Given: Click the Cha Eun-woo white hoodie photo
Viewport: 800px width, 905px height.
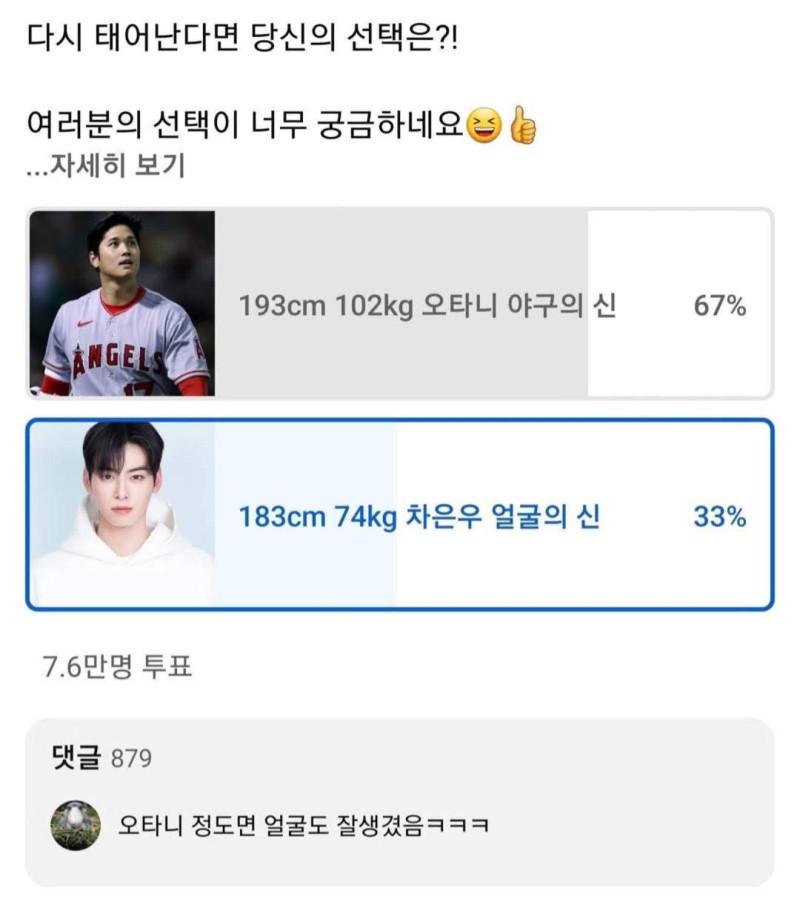Looking at the screenshot, I should point(122,514).
